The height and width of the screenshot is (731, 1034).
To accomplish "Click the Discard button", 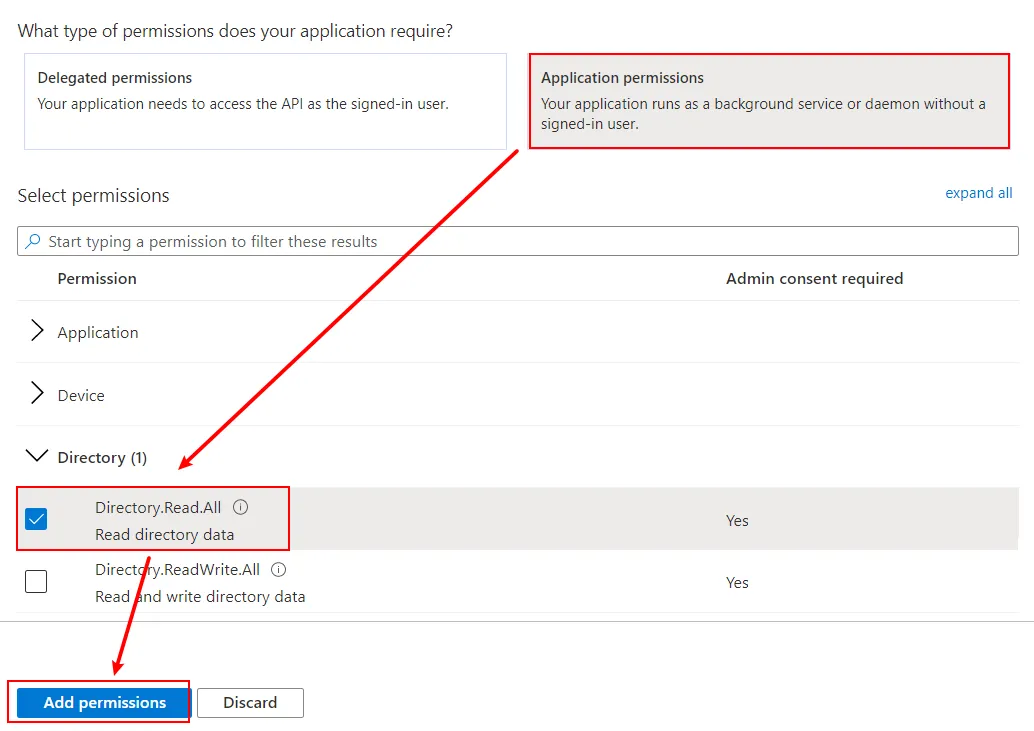I will (250, 703).
